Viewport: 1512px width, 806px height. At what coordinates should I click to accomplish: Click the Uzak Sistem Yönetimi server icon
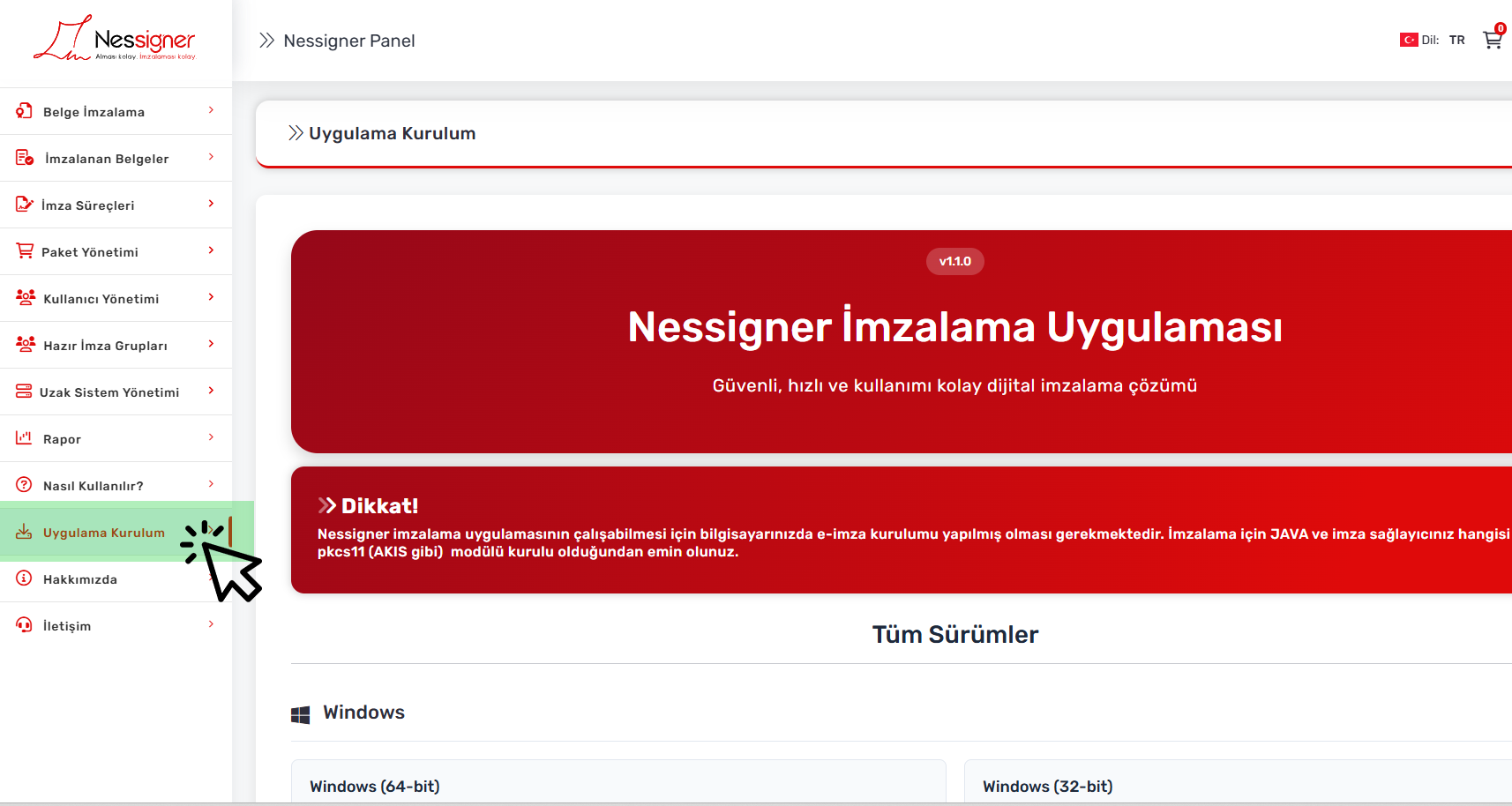[x=24, y=392]
